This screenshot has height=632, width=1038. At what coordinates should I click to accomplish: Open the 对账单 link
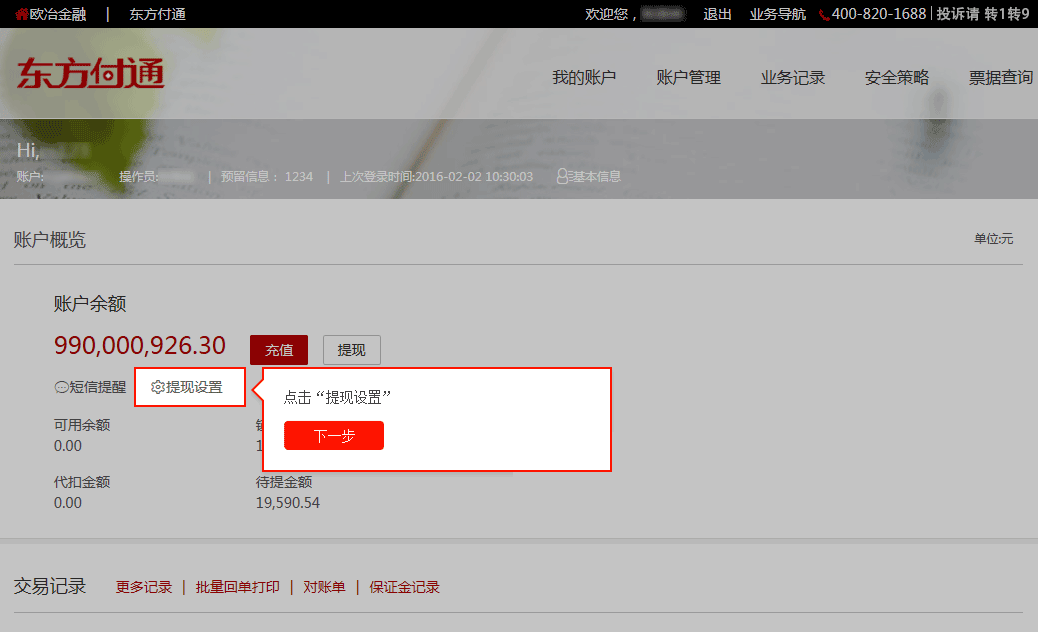[x=324, y=587]
